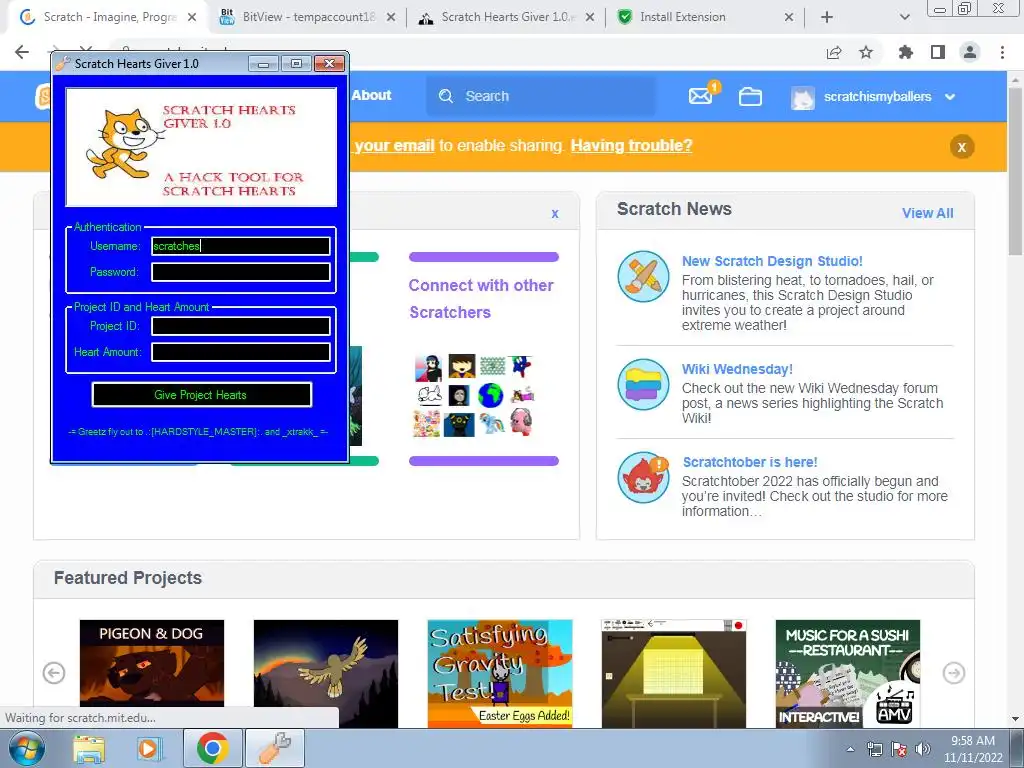Show hidden tray icons arrow

(x=850, y=749)
